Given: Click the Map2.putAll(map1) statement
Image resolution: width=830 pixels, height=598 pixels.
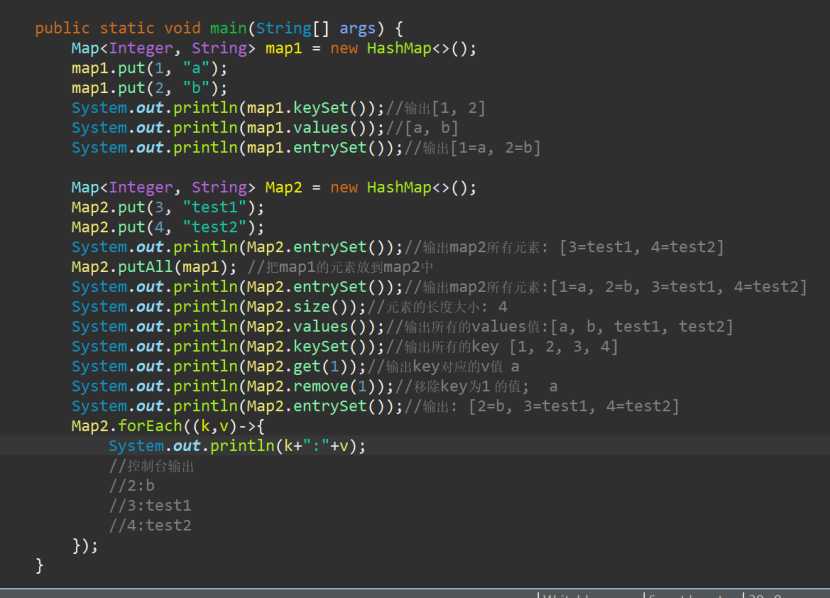Looking at the screenshot, I should click(154, 267).
